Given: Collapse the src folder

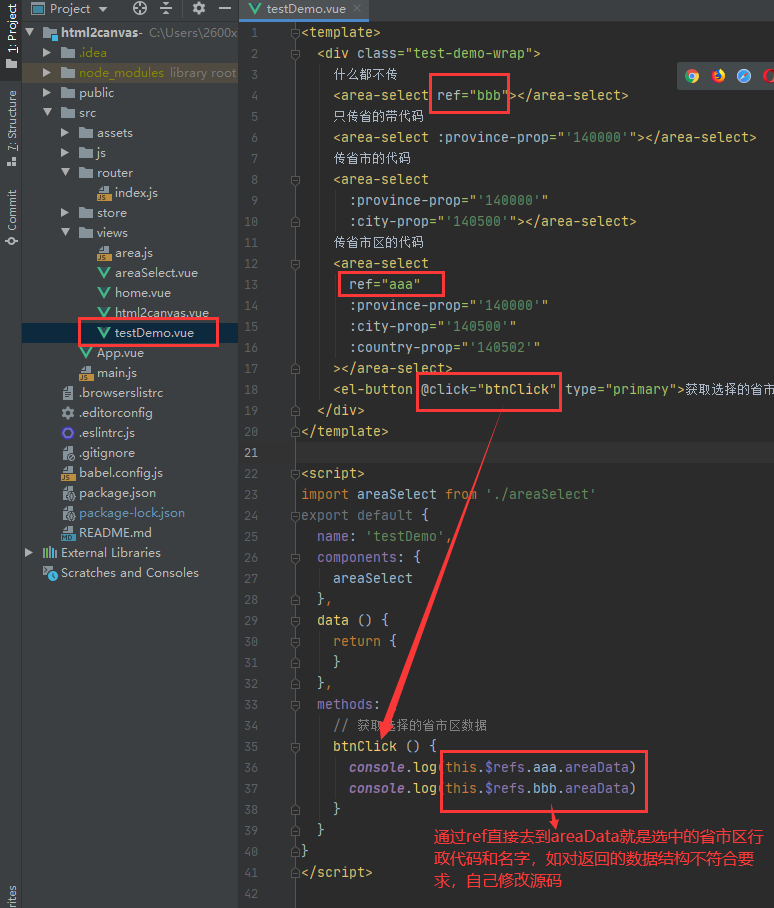Looking at the screenshot, I should click(47, 112).
